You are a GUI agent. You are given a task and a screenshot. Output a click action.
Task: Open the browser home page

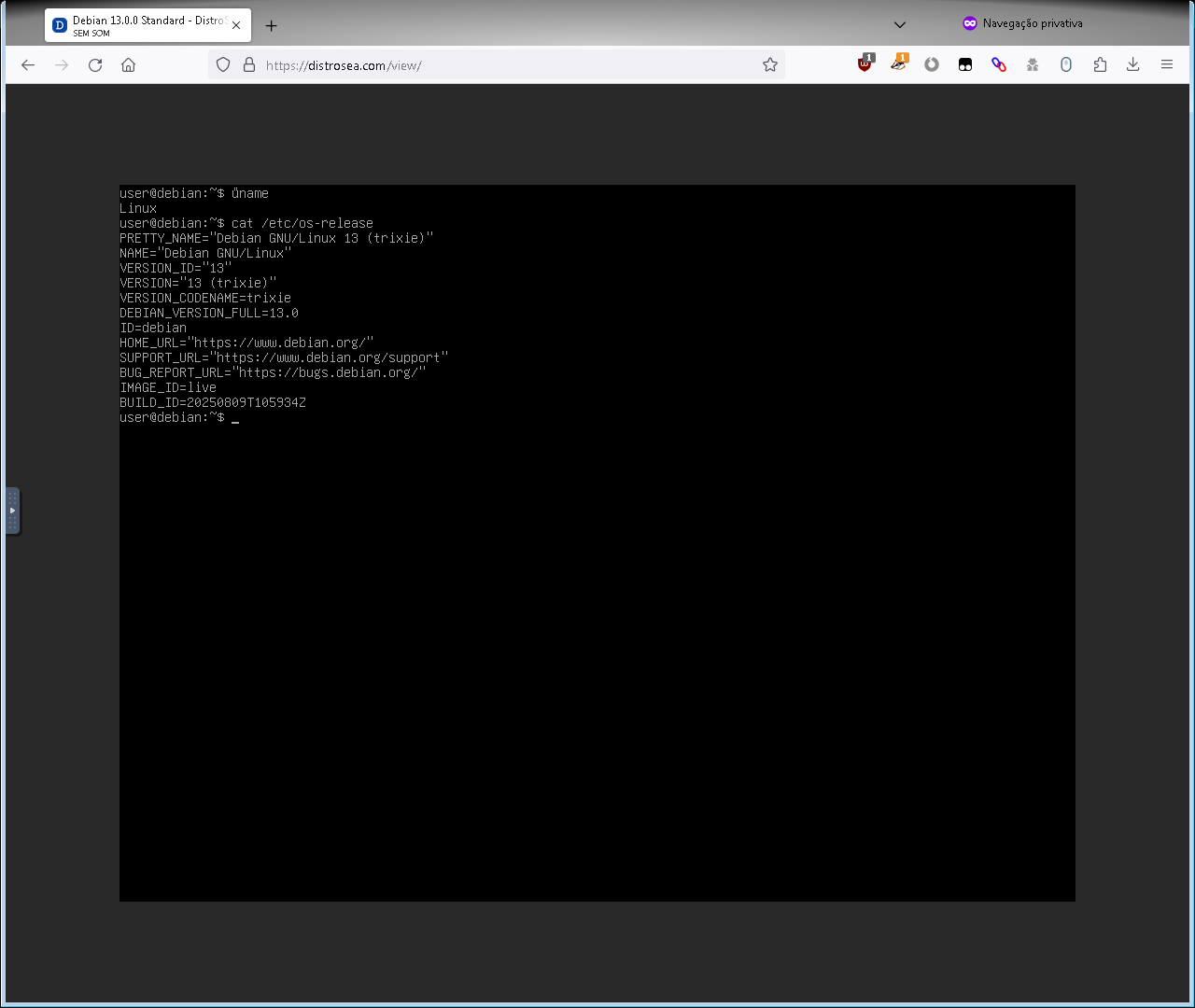tap(129, 65)
